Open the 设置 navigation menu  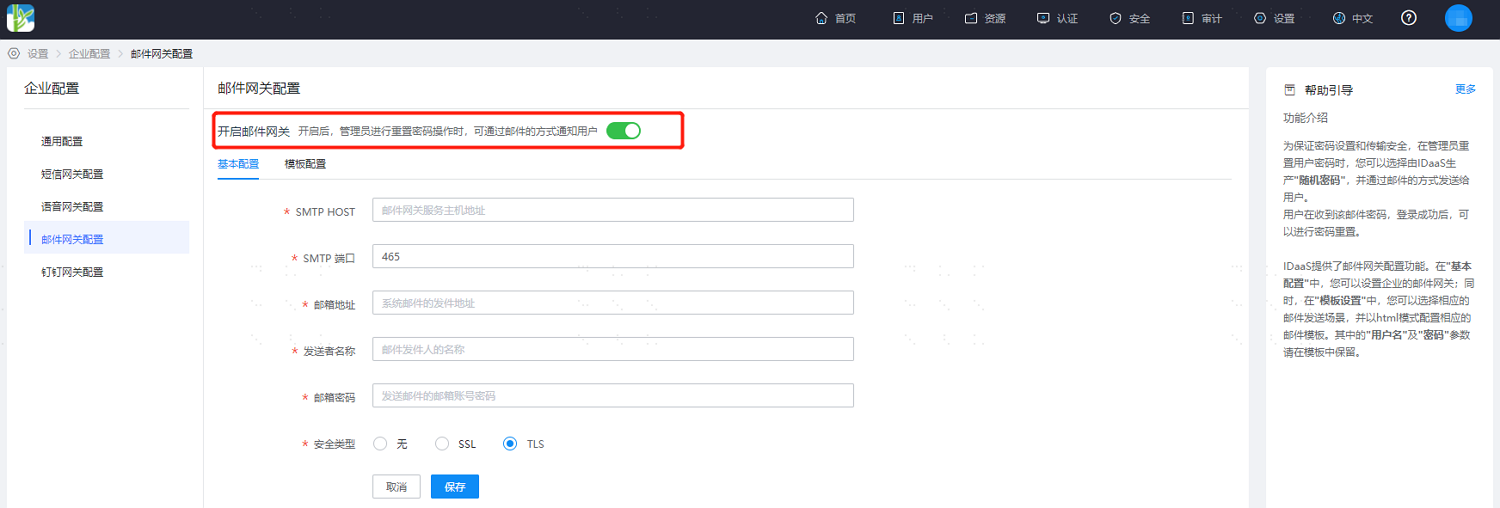(1274, 18)
